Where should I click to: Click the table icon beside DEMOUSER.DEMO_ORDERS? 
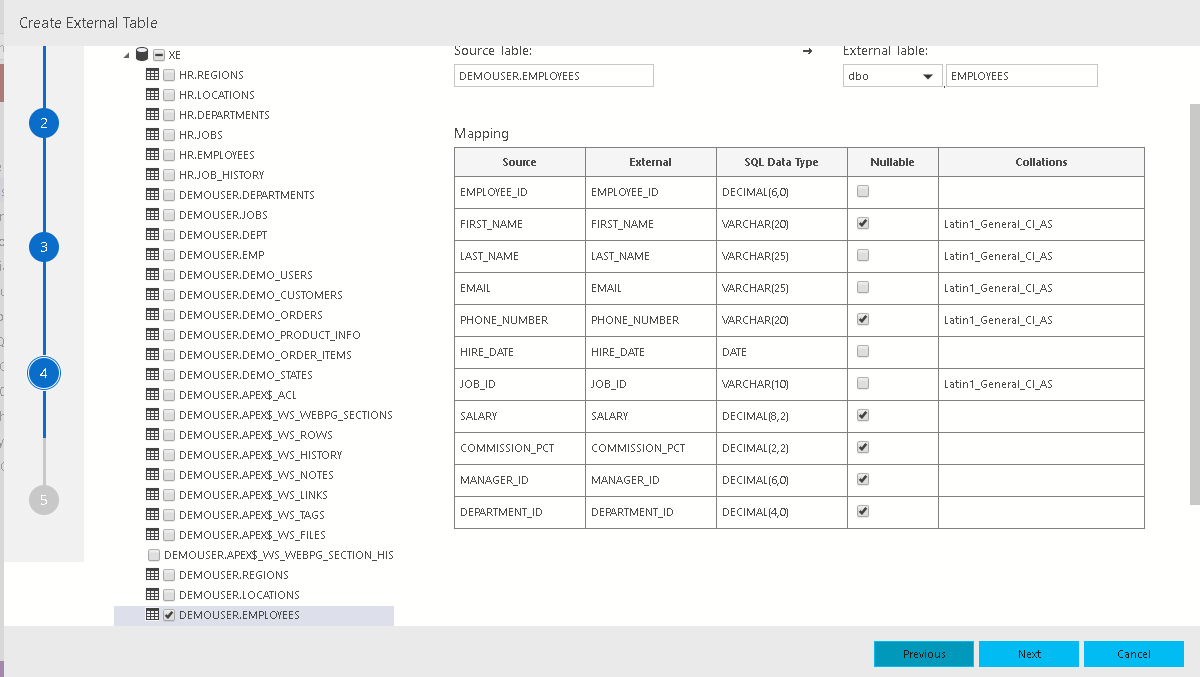click(153, 315)
